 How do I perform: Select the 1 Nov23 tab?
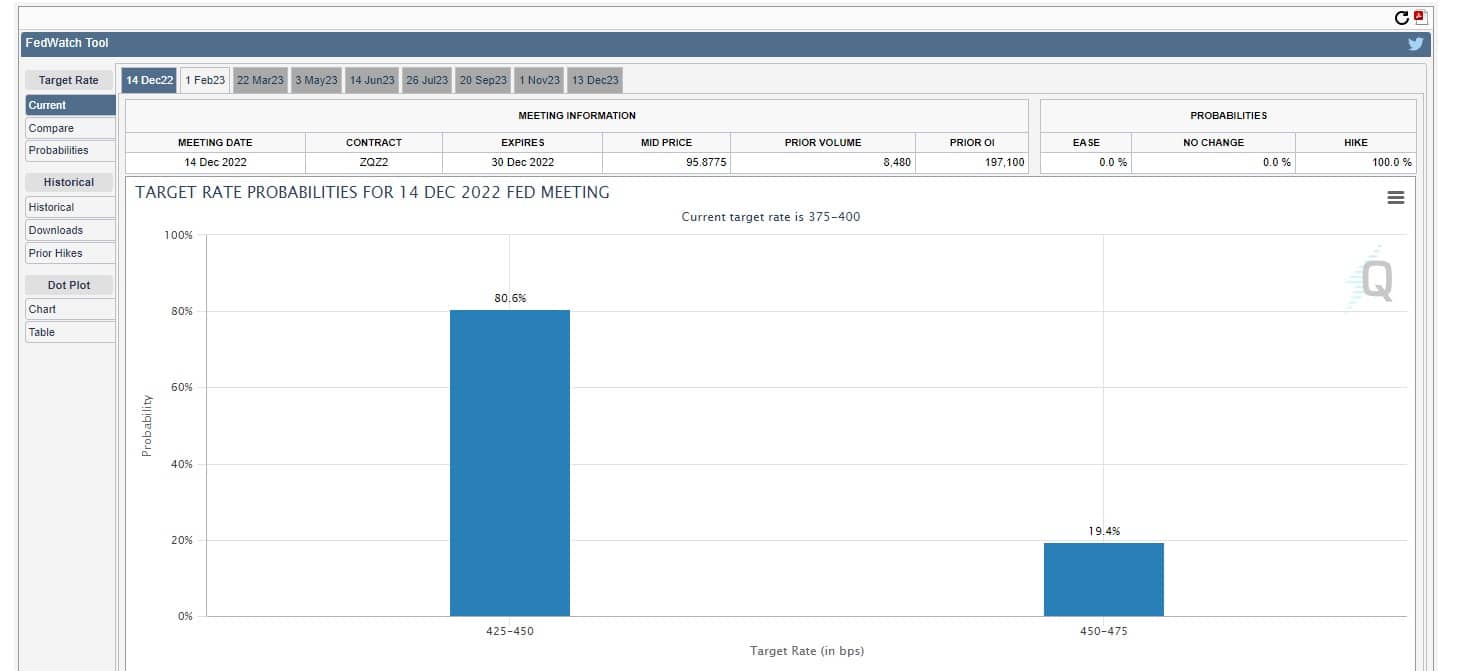coord(539,80)
